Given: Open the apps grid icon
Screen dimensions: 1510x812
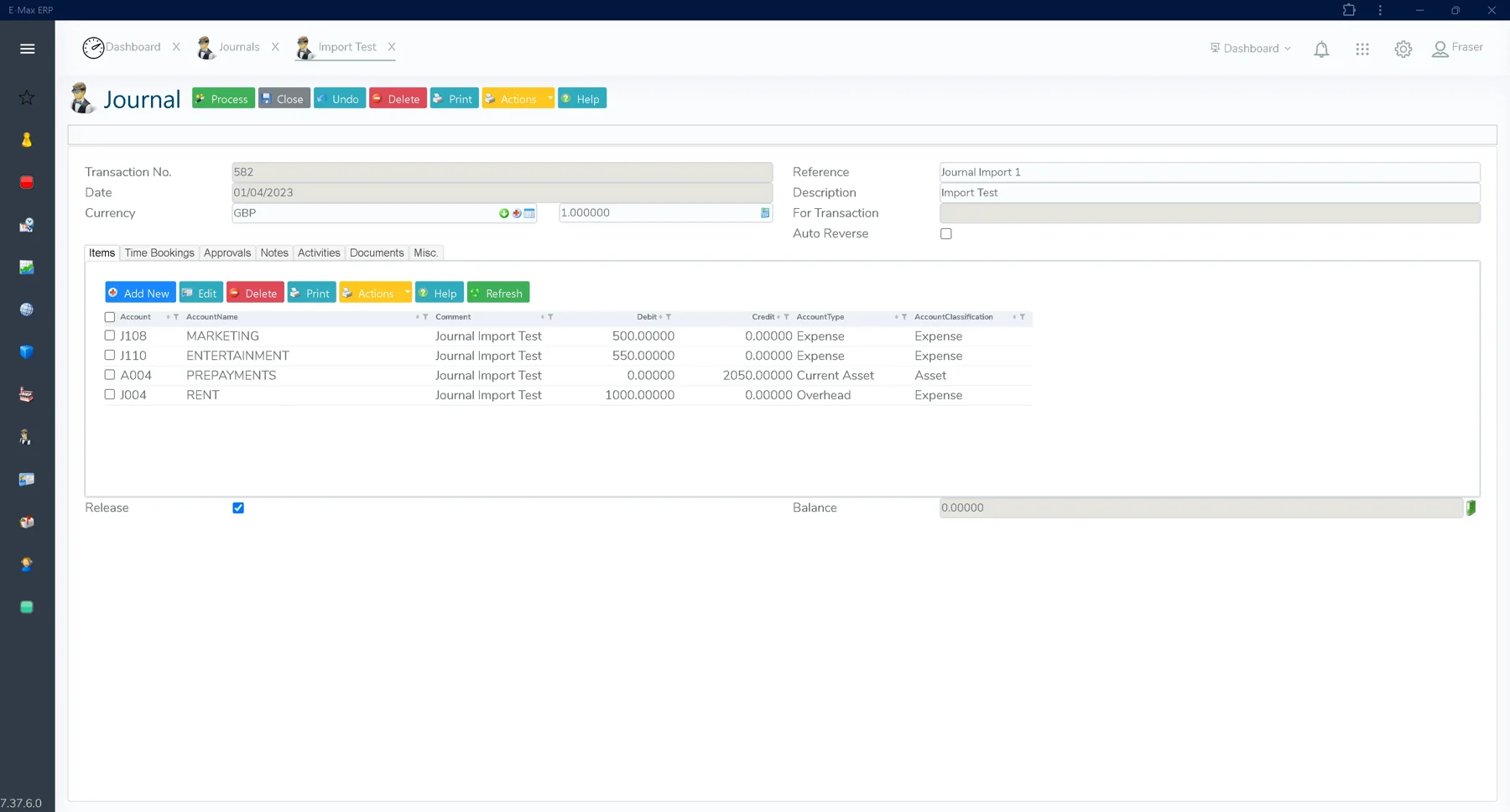Looking at the screenshot, I should (1362, 49).
